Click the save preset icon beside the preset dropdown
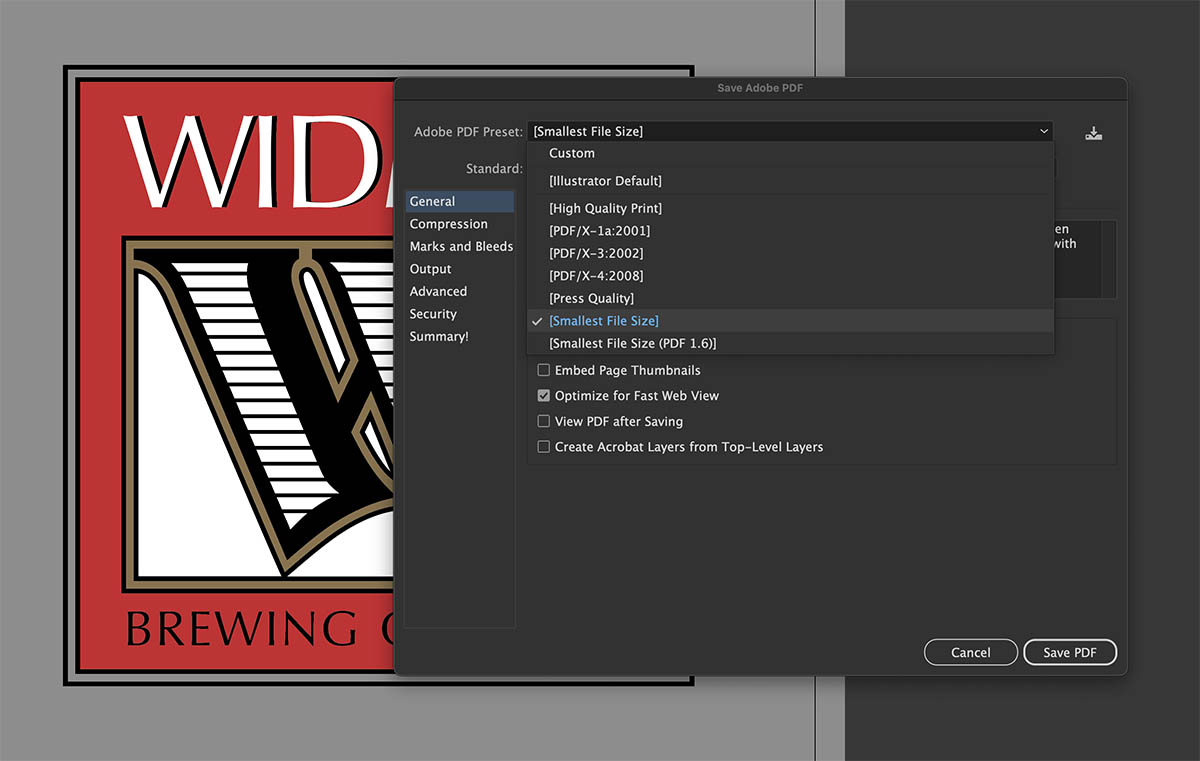Screen dimensions: 1200x761 (1094, 132)
